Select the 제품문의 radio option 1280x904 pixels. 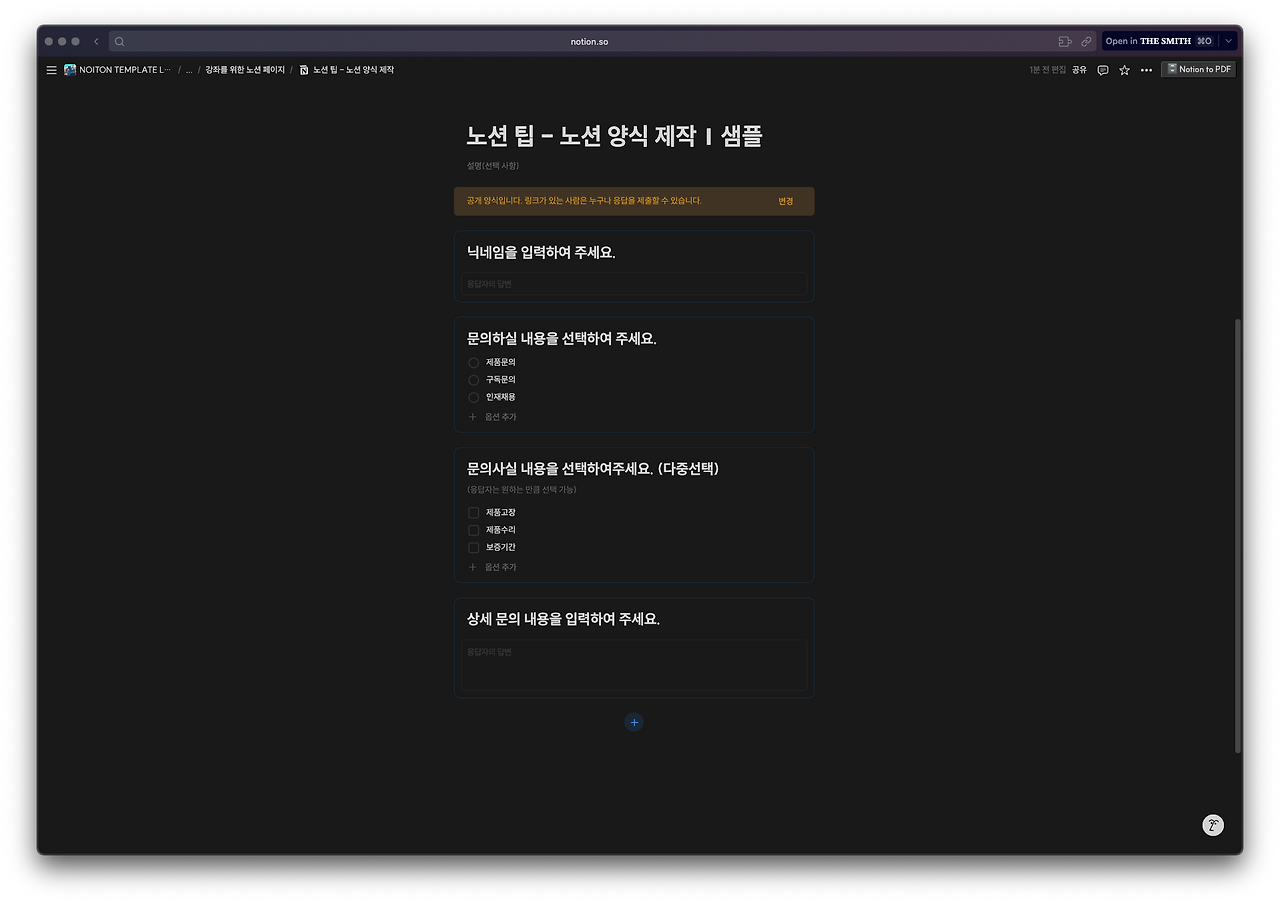coord(472,362)
